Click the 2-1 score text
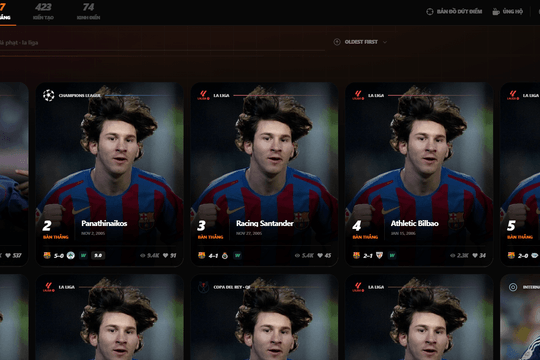Viewport: 540px width, 360px height. point(368,256)
